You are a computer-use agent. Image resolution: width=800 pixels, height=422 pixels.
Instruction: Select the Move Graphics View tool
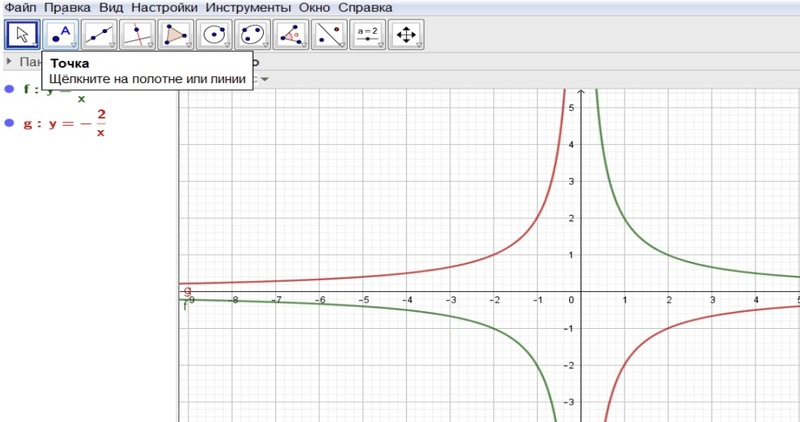tap(405, 35)
